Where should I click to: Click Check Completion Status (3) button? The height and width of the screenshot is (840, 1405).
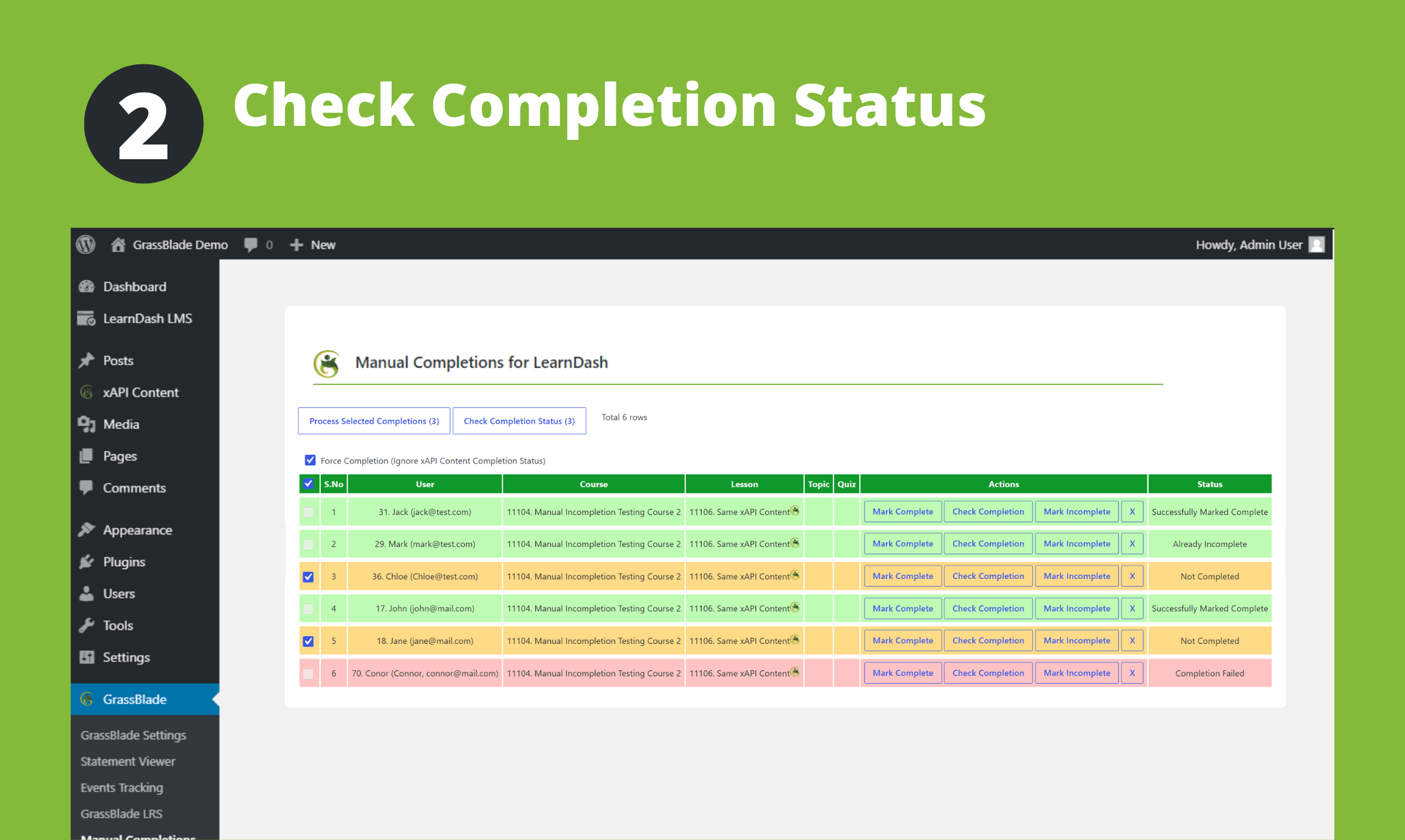coord(519,421)
